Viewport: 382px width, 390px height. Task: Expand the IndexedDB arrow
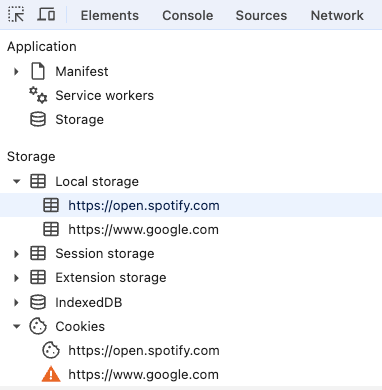(x=16, y=302)
